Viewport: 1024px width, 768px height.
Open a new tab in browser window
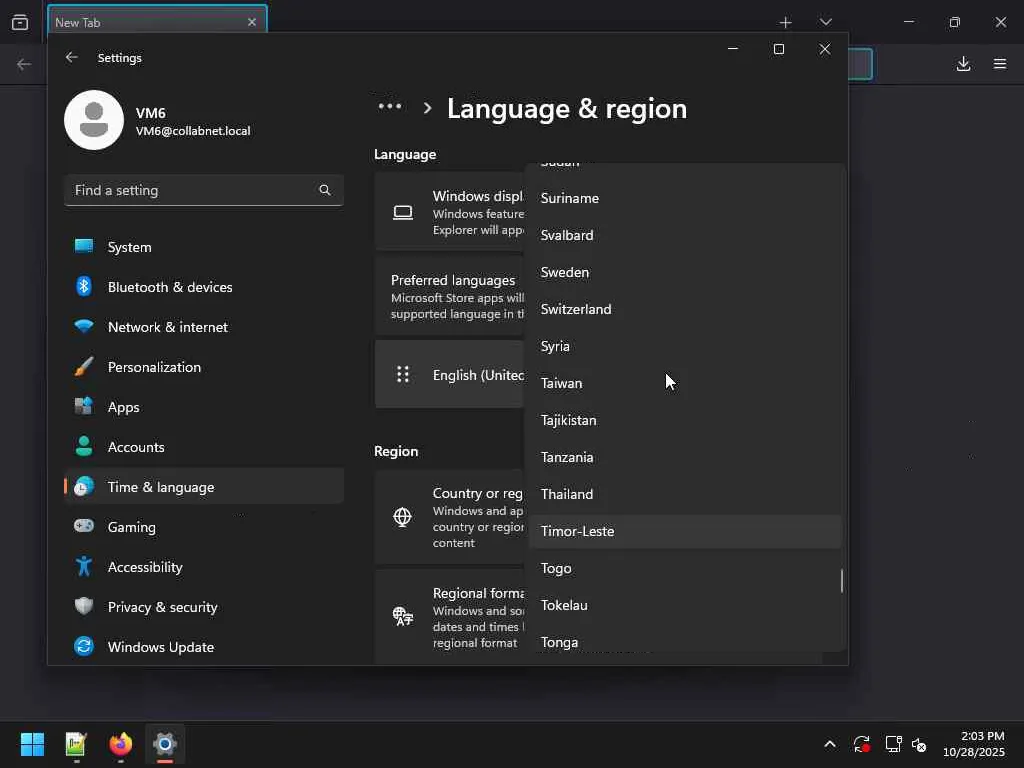pyautogui.click(x=786, y=22)
